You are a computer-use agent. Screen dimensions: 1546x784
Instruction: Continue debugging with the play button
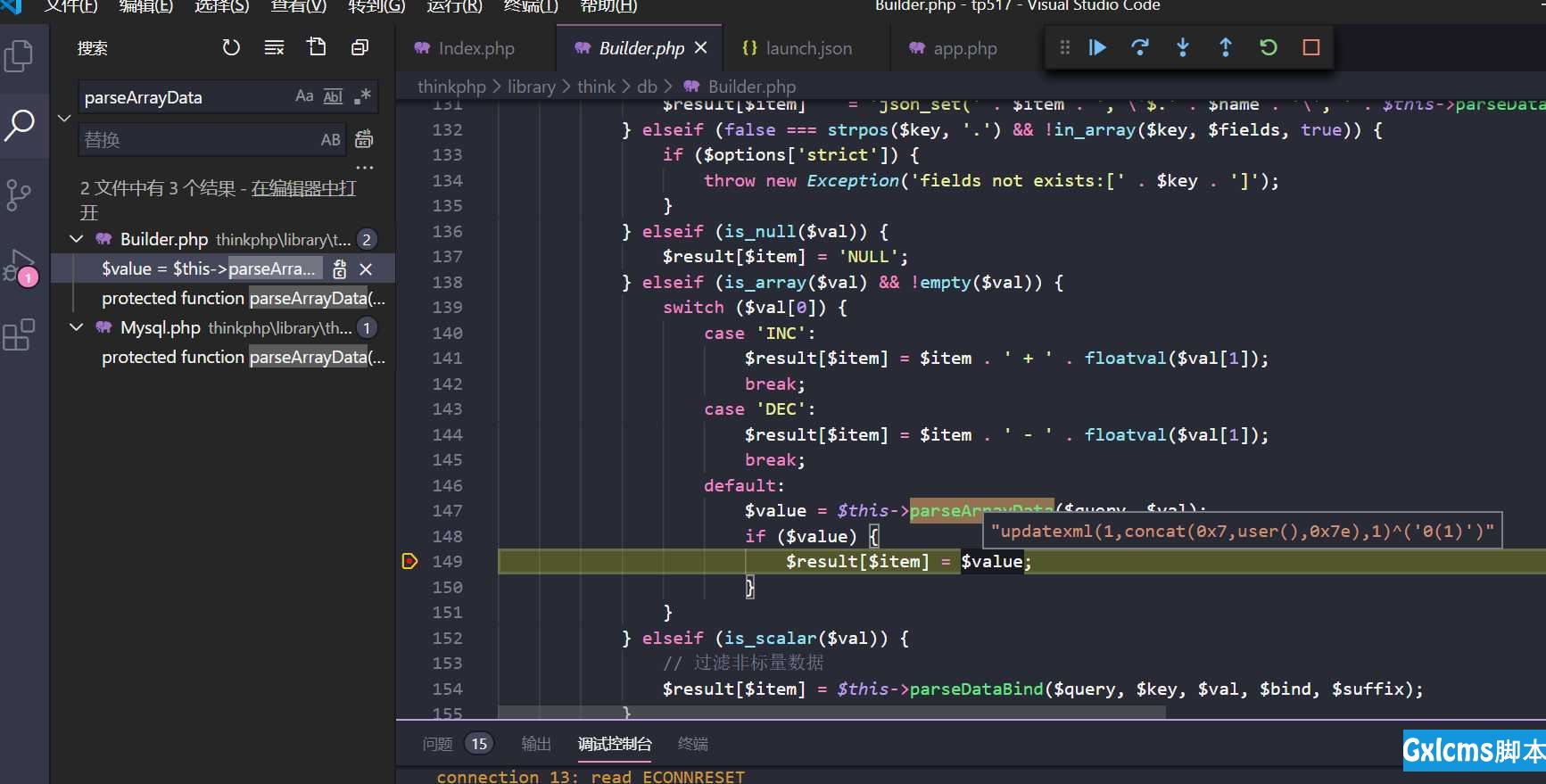[1097, 47]
